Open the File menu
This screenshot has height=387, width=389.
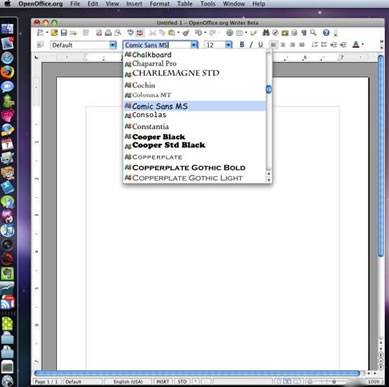(75, 4)
